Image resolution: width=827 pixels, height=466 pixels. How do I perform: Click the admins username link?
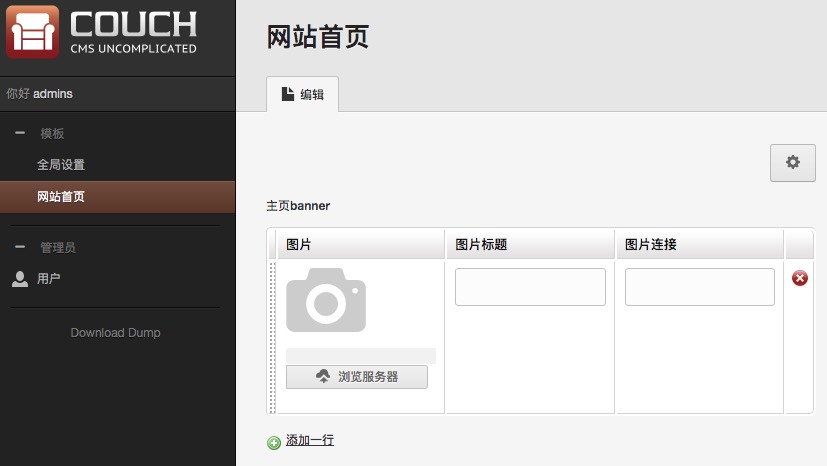53,94
